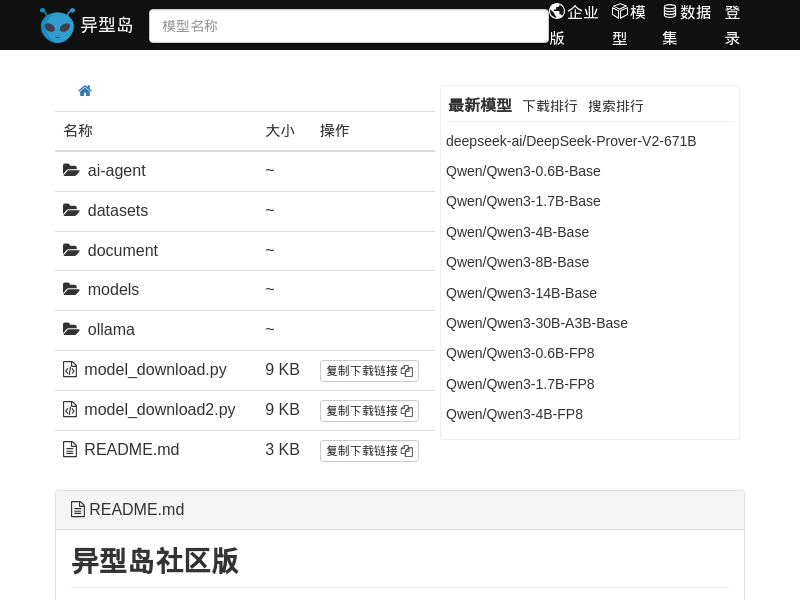
Task: Click the login link in header
Action: 733,25
